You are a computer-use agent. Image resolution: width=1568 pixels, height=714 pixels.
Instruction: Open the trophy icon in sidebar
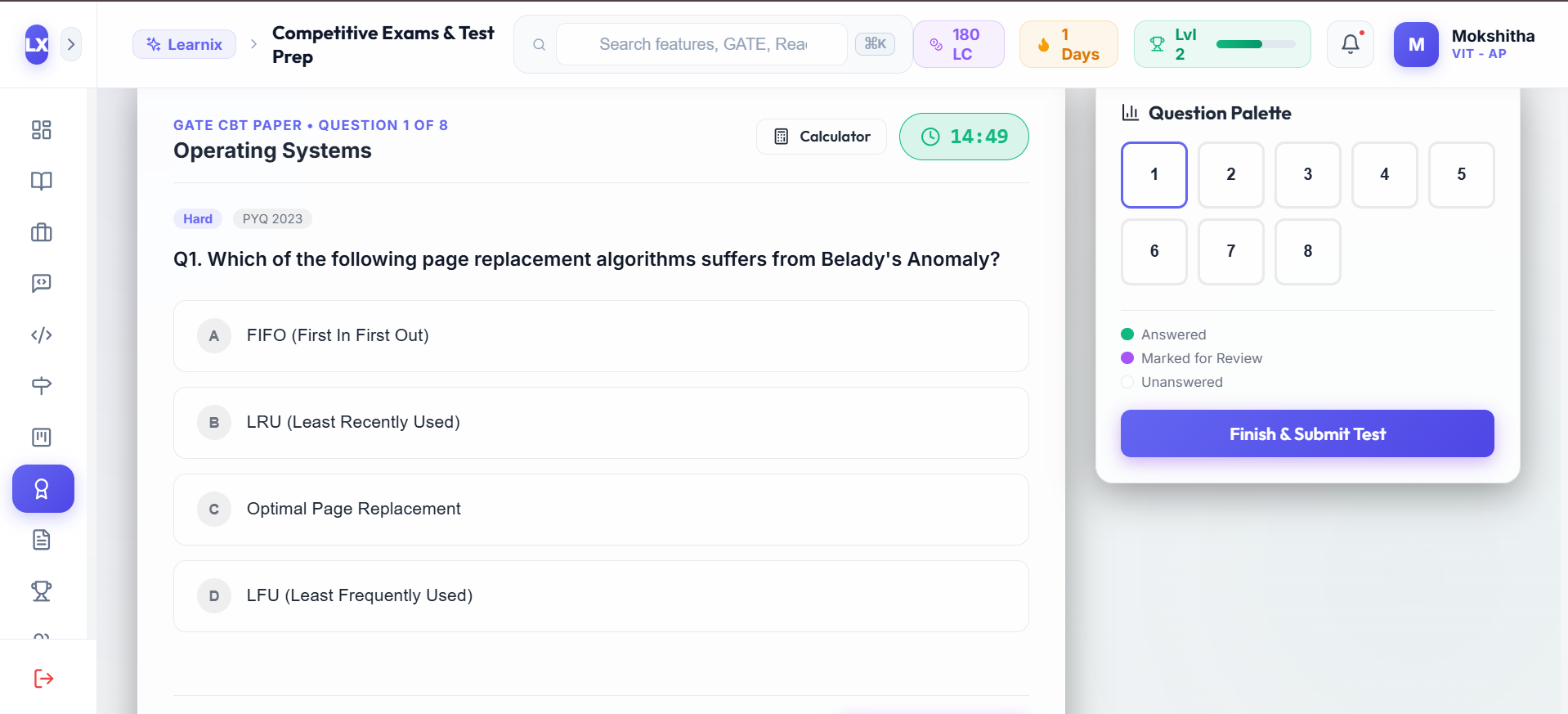click(42, 591)
